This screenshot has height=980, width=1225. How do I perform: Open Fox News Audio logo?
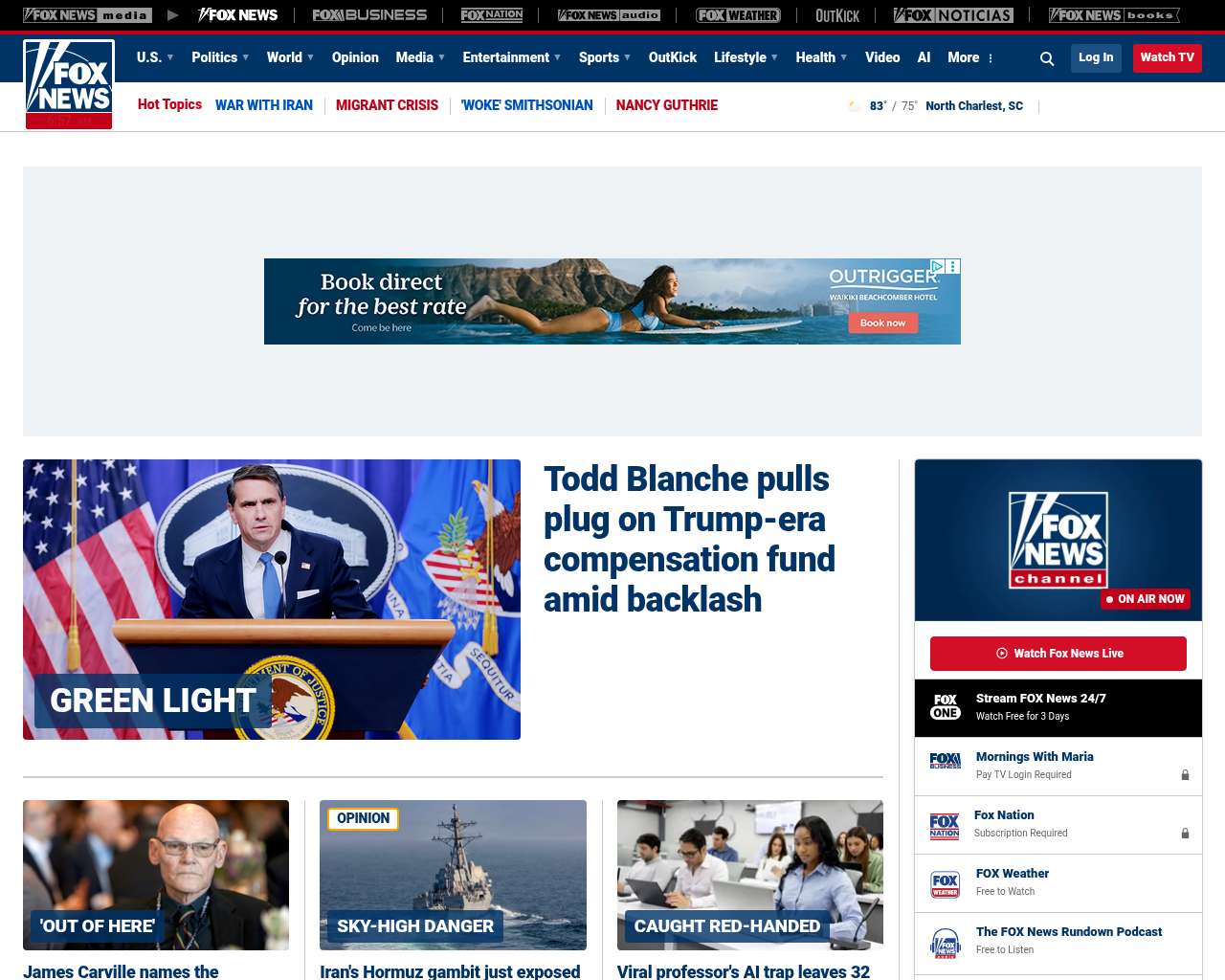tap(609, 15)
